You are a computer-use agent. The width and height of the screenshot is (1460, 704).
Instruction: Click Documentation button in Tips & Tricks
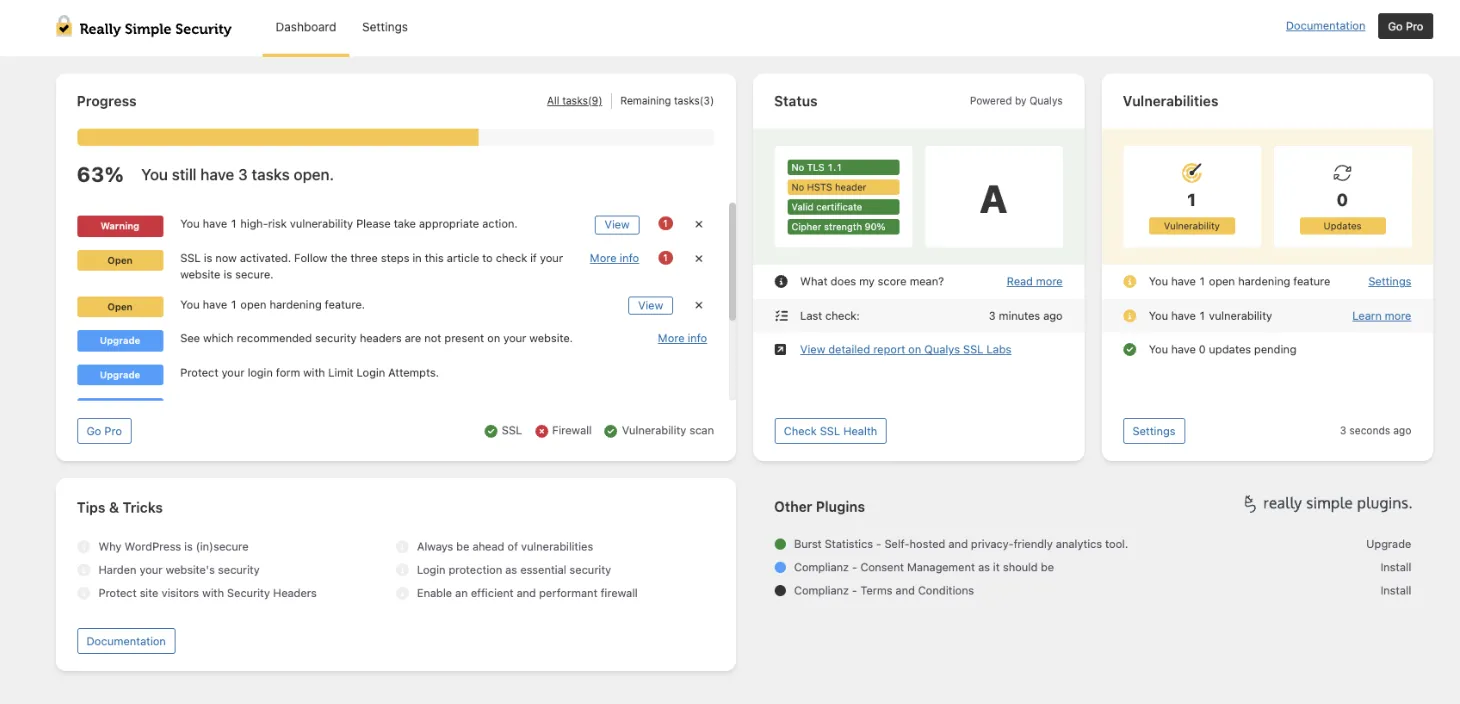click(126, 641)
